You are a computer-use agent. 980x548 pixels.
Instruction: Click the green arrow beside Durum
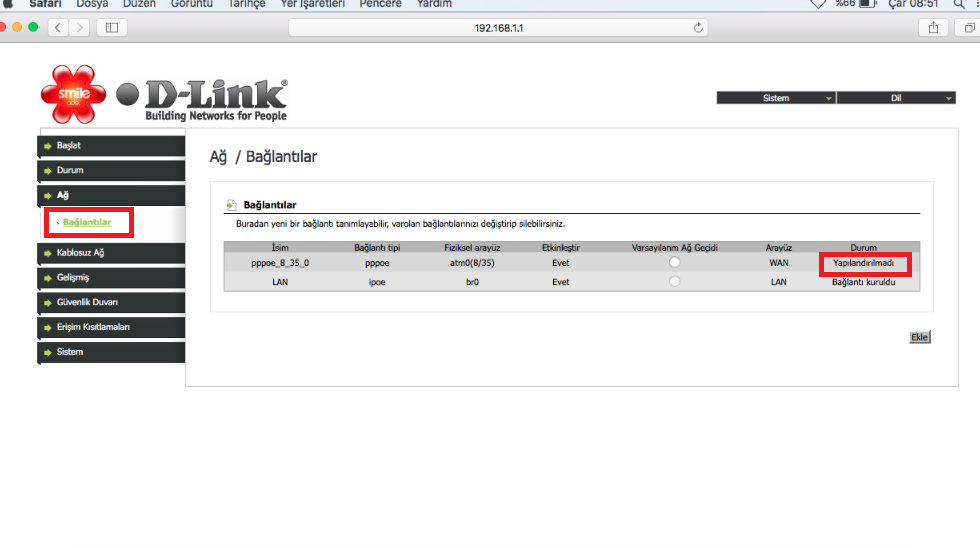point(48,171)
